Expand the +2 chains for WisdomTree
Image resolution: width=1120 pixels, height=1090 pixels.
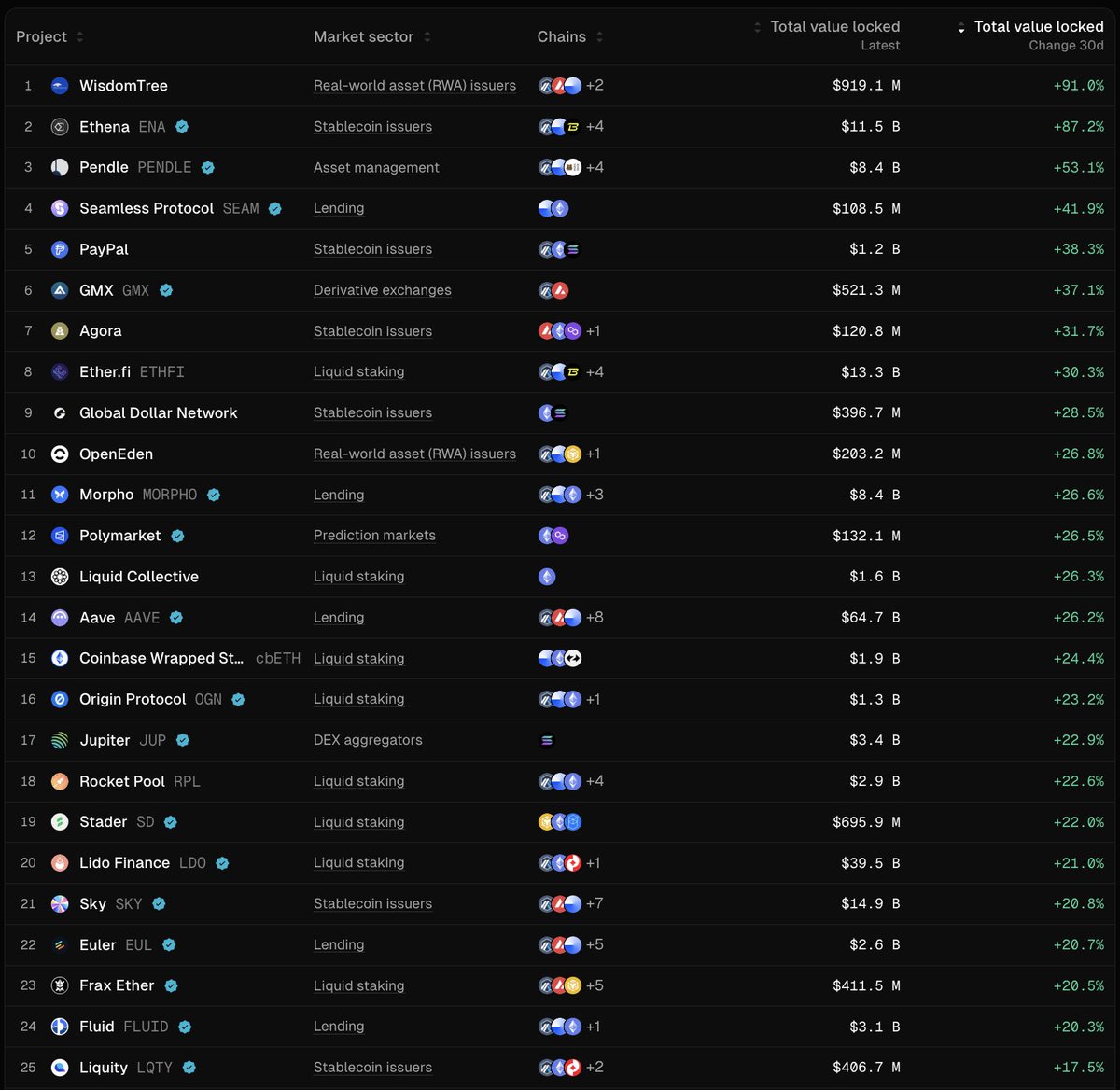[x=595, y=86]
